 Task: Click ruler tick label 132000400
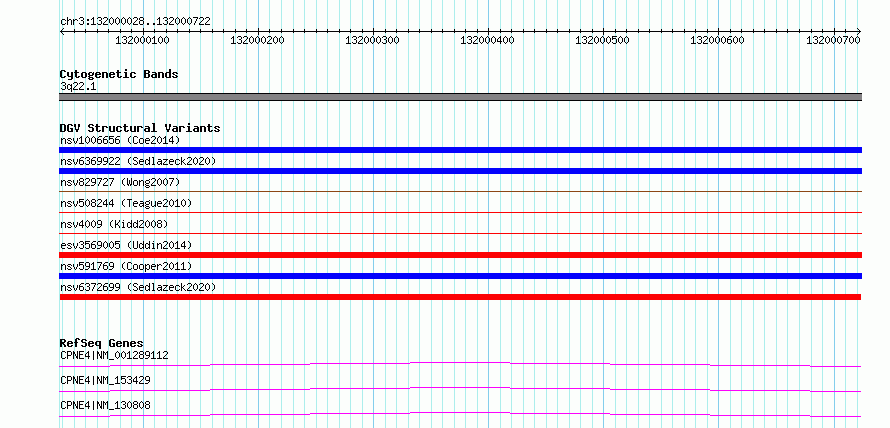click(x=488, y=40)
